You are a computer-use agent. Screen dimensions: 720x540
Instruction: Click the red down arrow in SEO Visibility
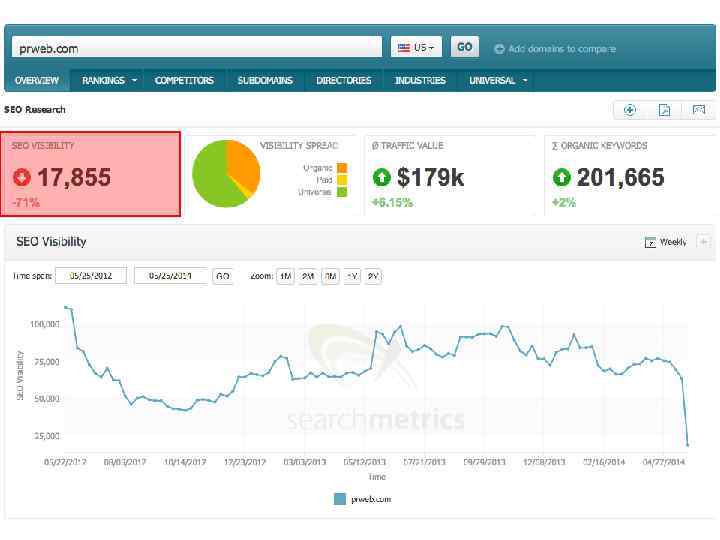coord(22,177)
